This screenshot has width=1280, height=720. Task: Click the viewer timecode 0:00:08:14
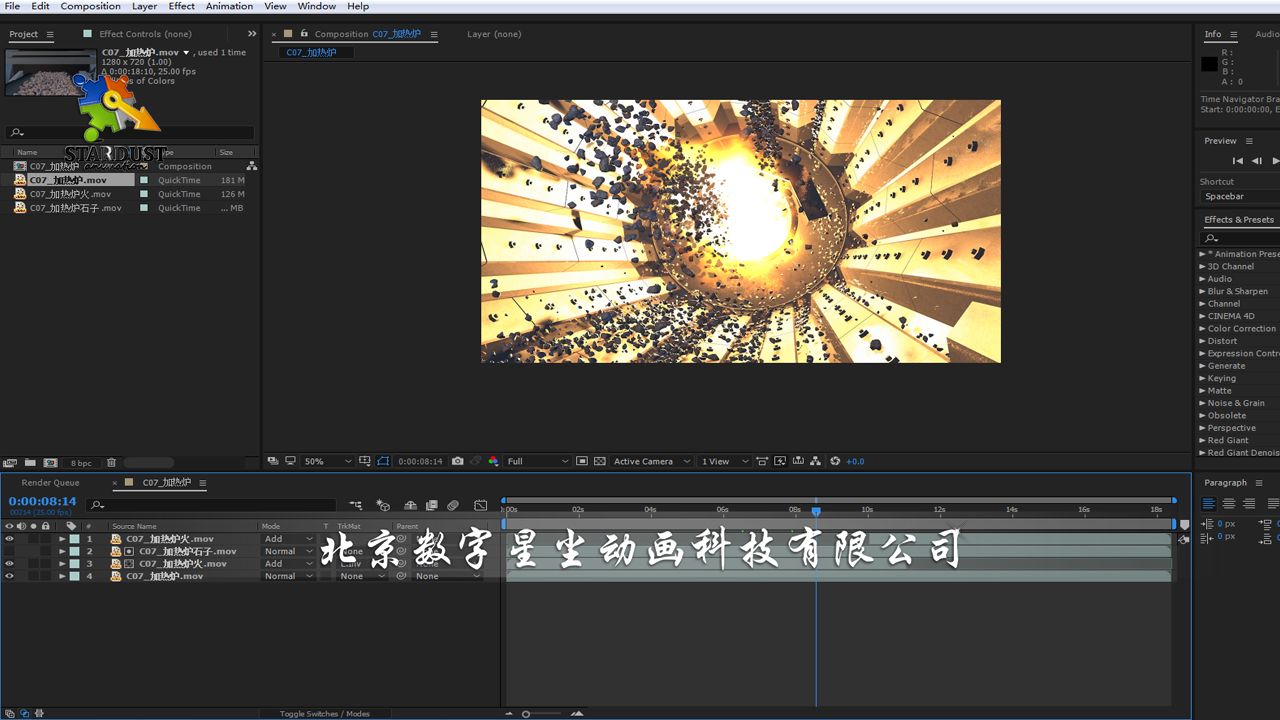coord(420,461)
